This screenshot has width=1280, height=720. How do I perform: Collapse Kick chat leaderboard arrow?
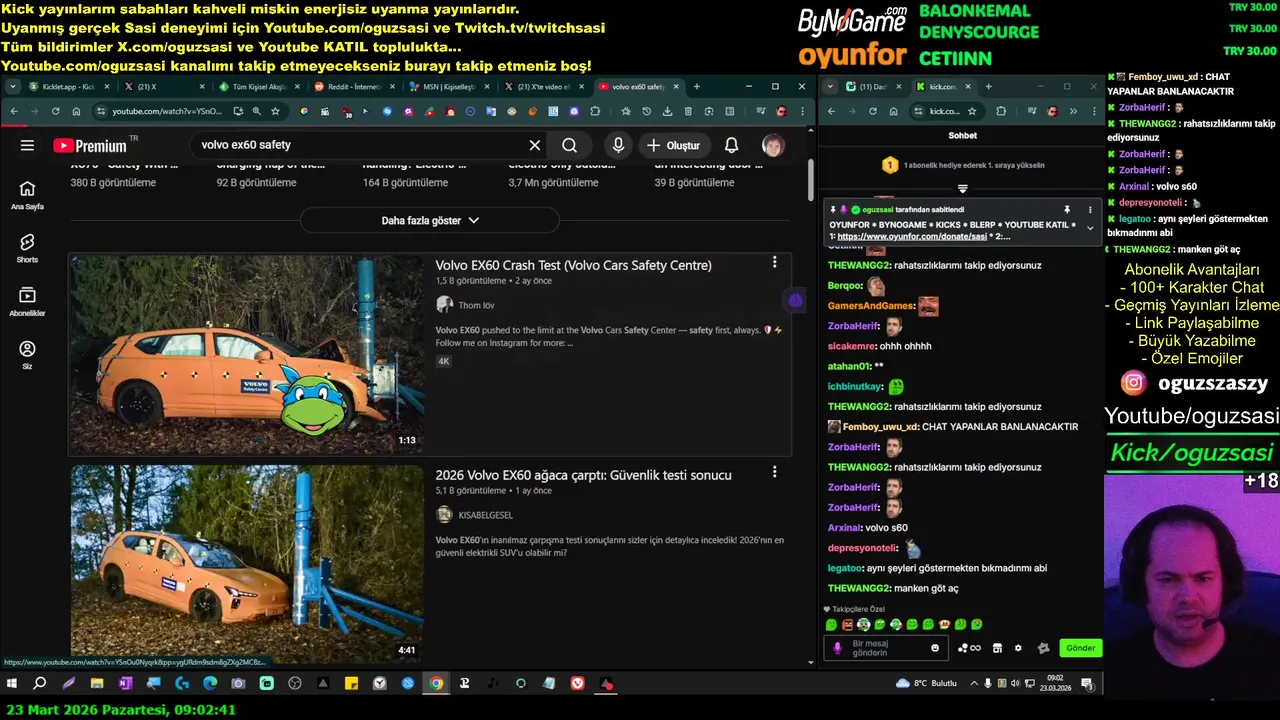point(963,188)
